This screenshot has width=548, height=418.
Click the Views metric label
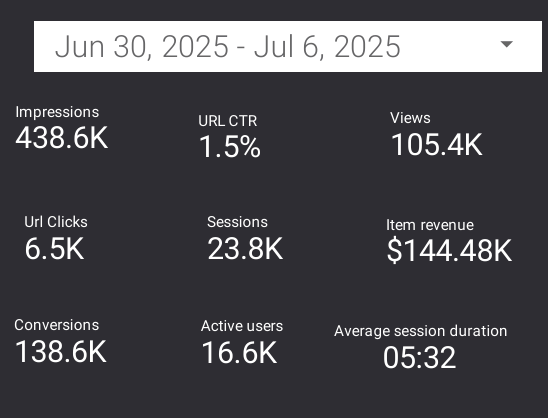point(410,118)
